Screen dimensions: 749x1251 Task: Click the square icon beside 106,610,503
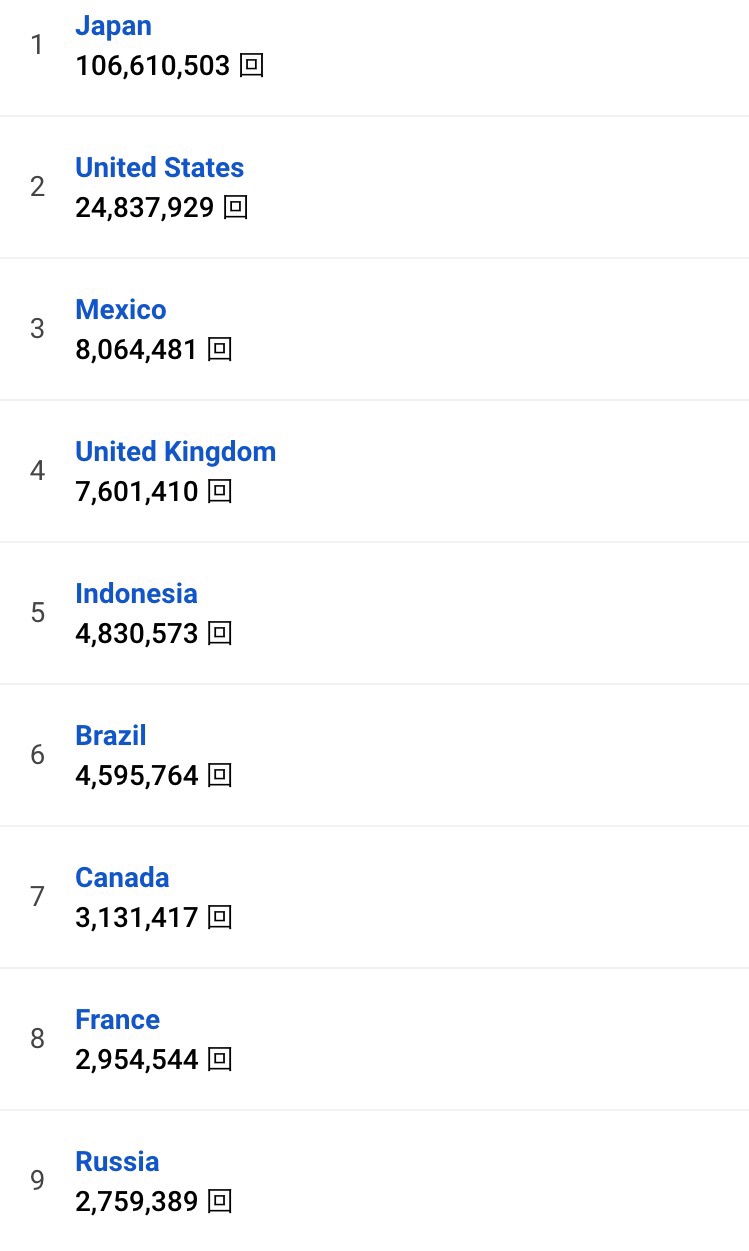coord(252,66)
